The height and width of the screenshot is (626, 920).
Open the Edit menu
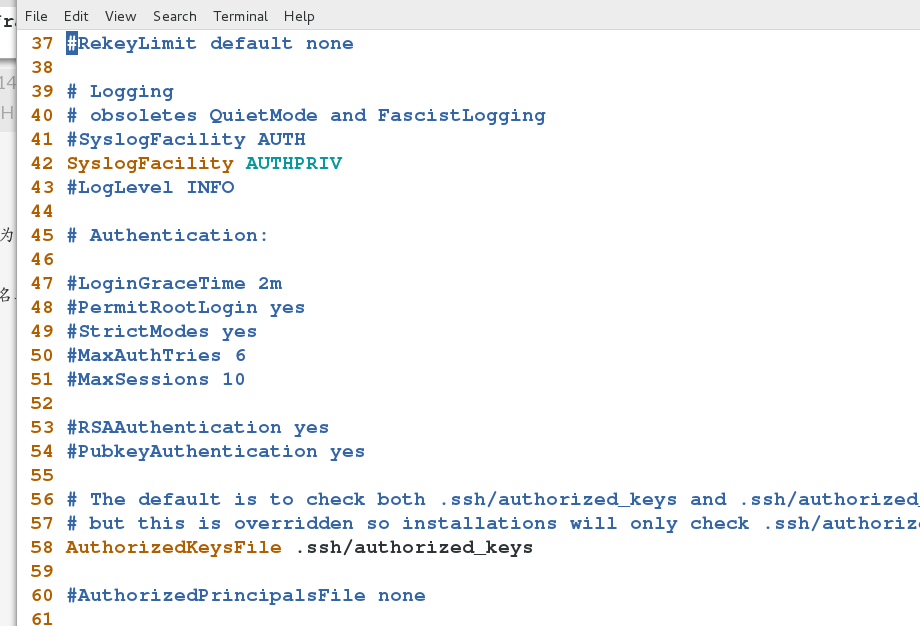tap(75, 16)
